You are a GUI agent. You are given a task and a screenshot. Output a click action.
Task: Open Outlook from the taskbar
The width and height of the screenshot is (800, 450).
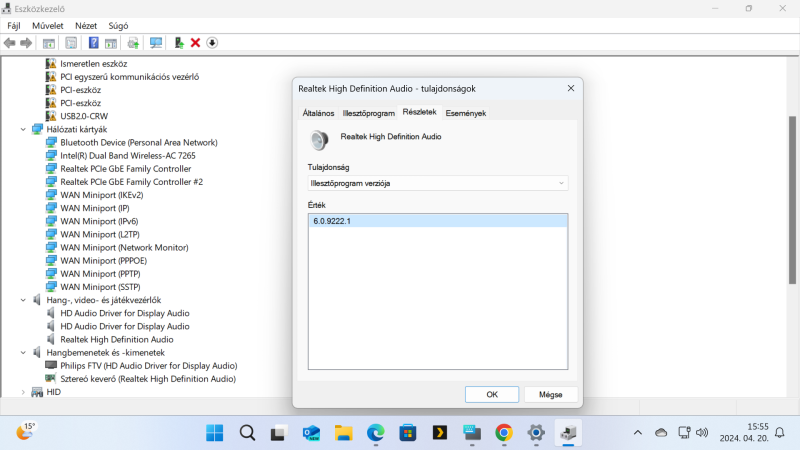[311, 433]
